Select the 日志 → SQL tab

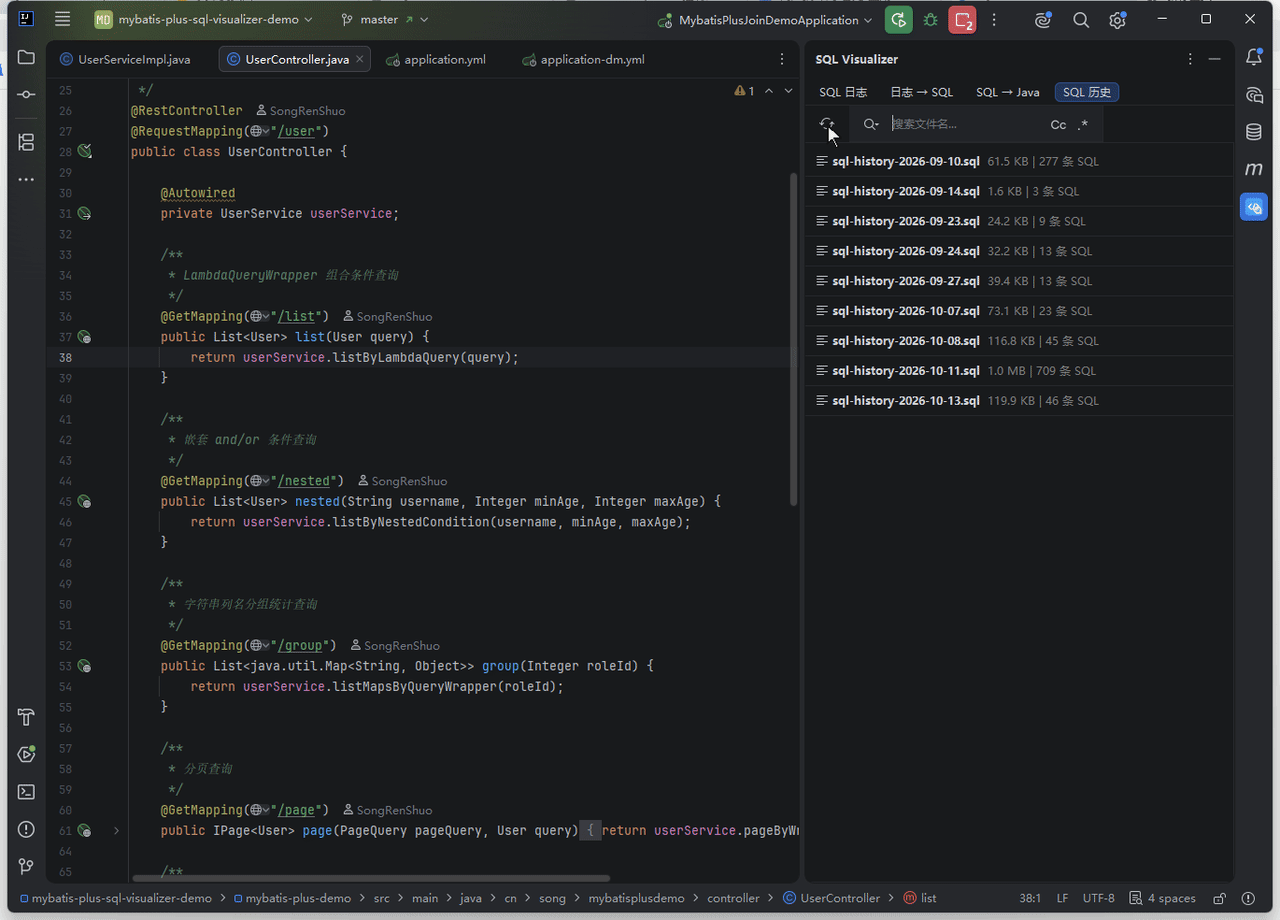[x=921, y=92]
